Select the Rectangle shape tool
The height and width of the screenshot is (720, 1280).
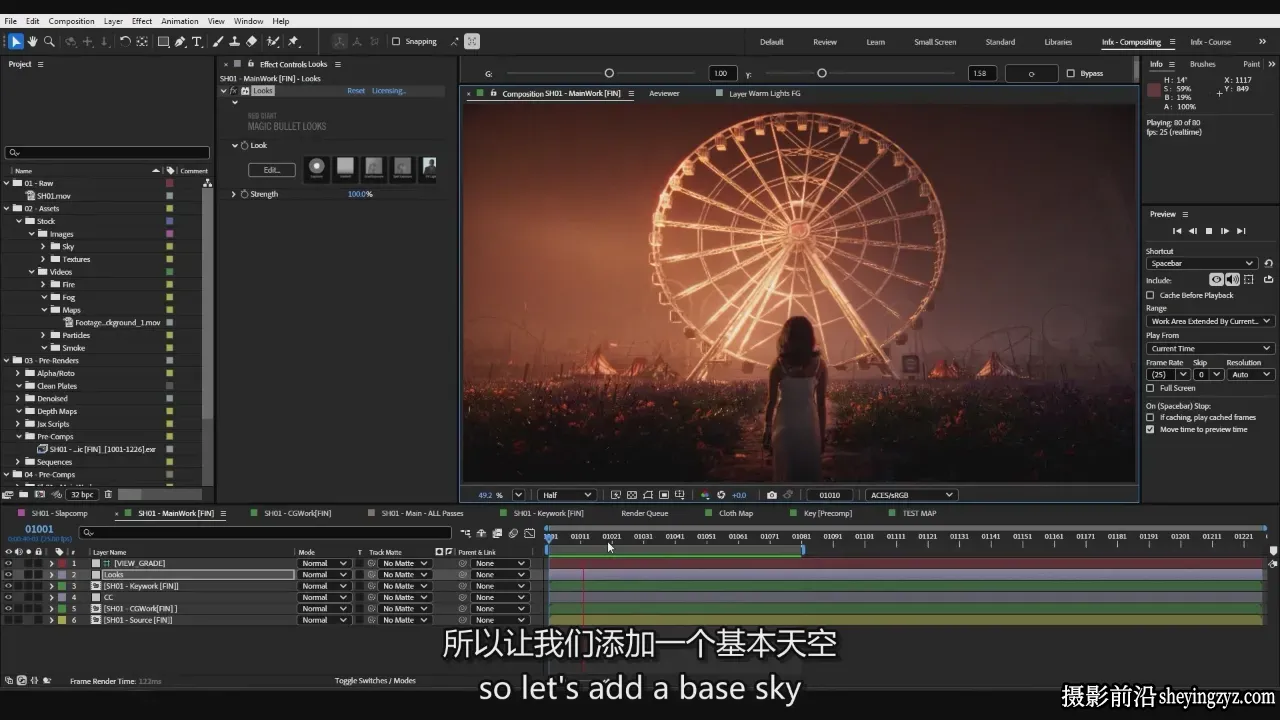click(163, 41)
